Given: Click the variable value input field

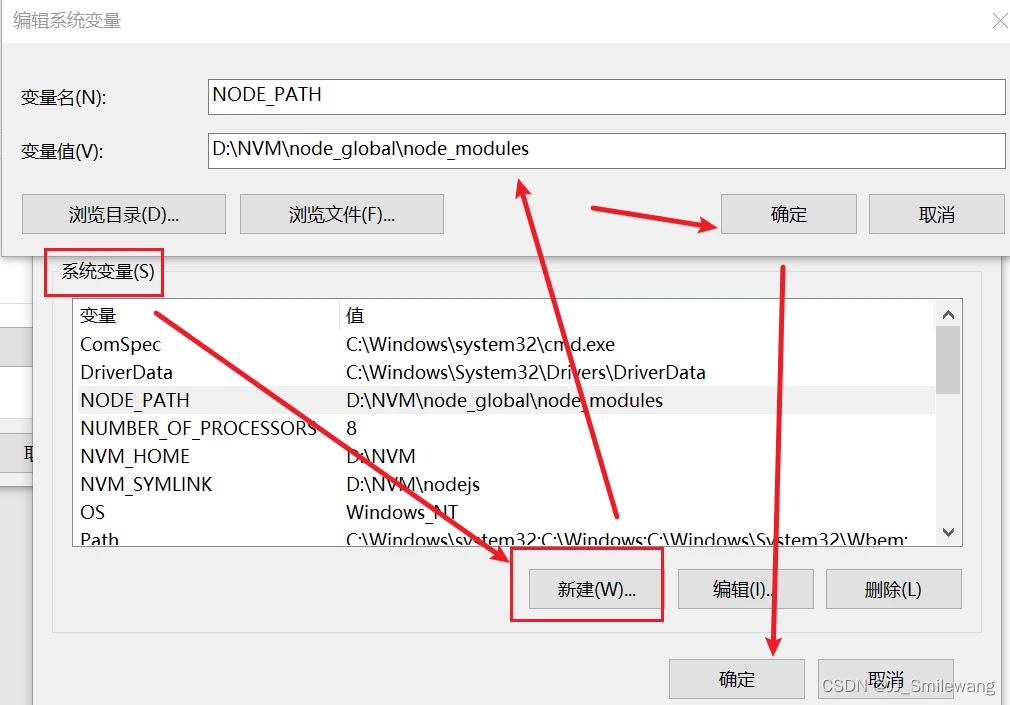Looking at the screenshot, I should (606, 151).
